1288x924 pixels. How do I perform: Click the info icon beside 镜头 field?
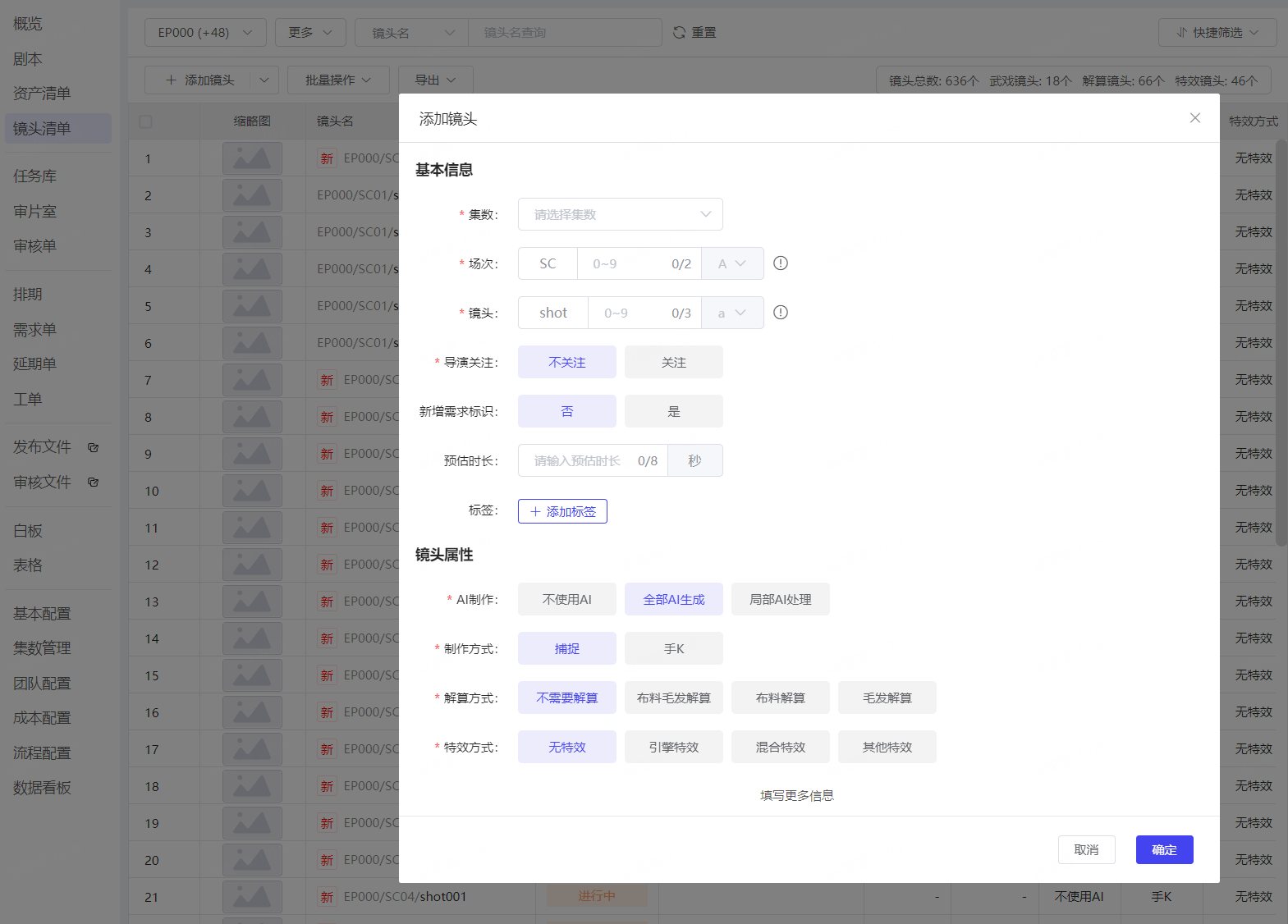pyautogui.click(x=781, y=313)
